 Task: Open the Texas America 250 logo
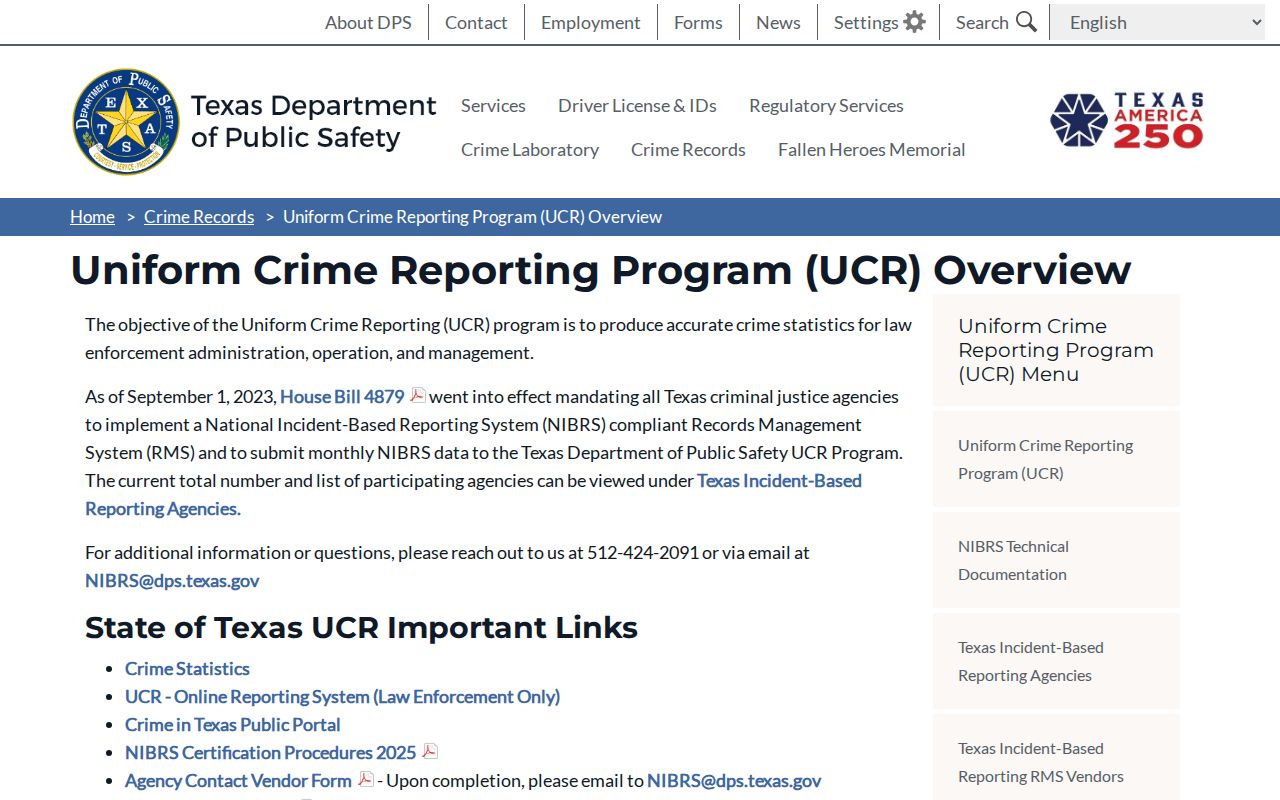tap(1126, 121)
